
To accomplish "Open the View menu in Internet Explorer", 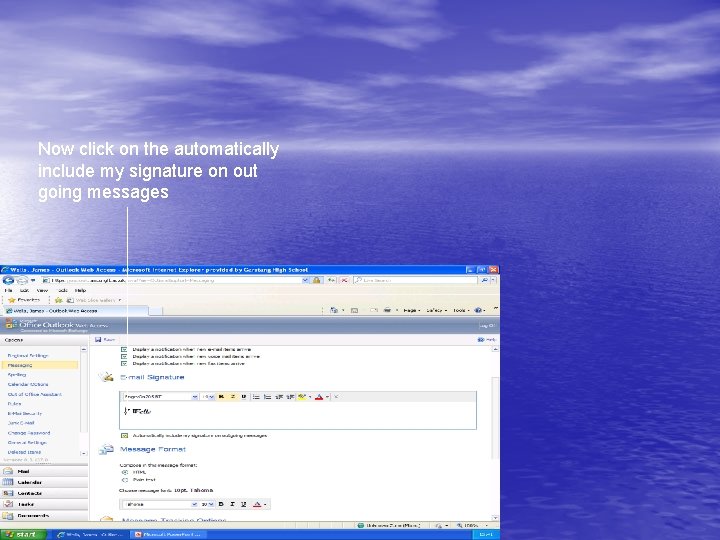I will (x=42, y=290).
